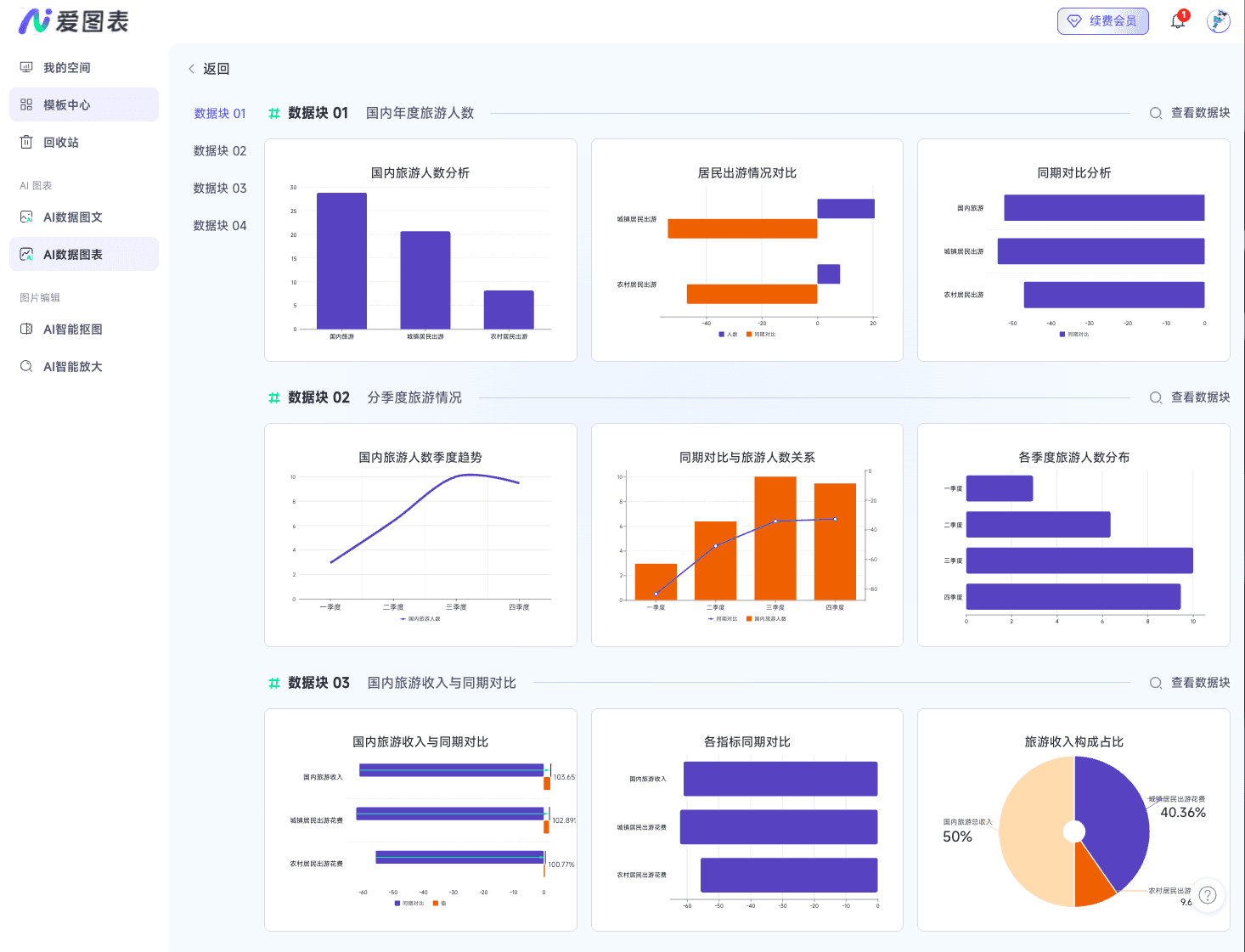Click search icon for 数据块 01 查看数据块
Viewport: 1245px width, 952px height.
pos(1156,113)
